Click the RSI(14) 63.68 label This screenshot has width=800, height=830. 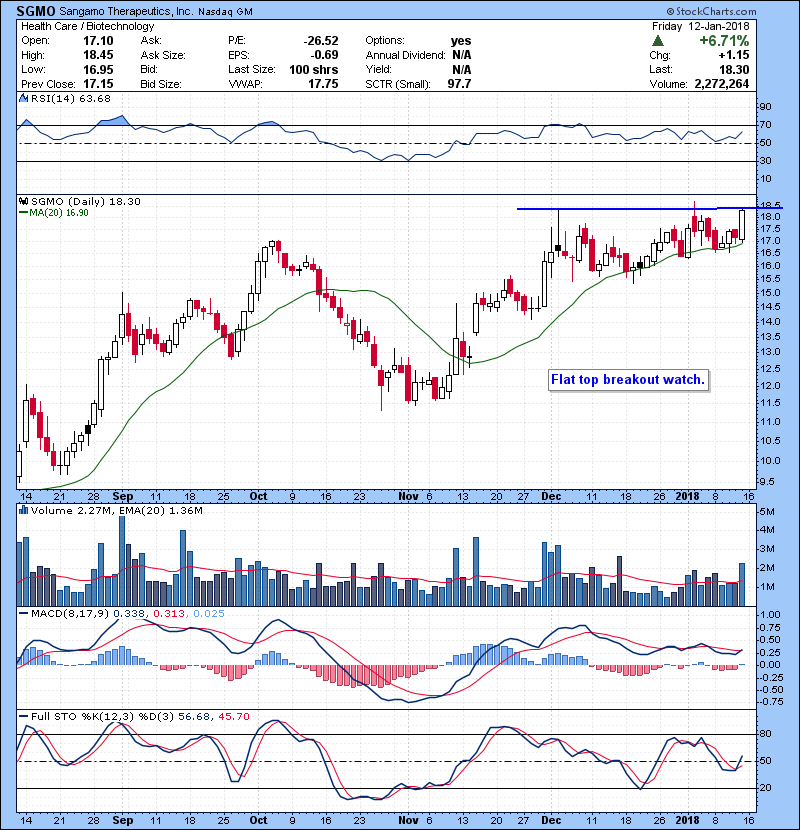[71, 98]
